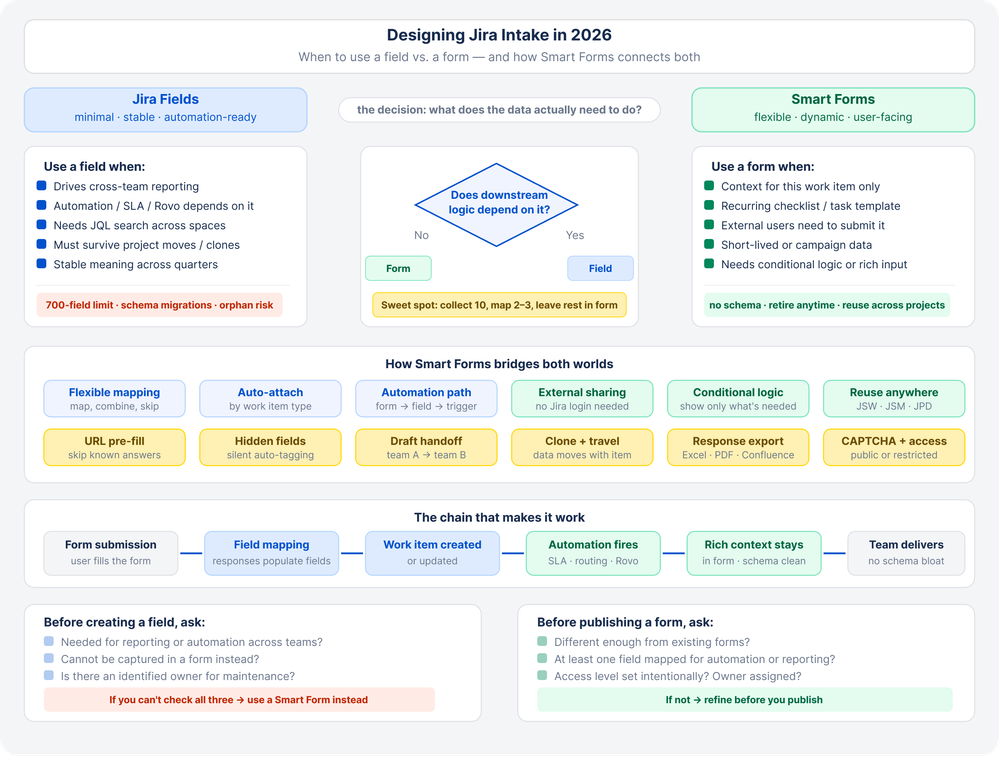Click the green Form outcome box
The image size is (999, 768).
click(398, 268)
